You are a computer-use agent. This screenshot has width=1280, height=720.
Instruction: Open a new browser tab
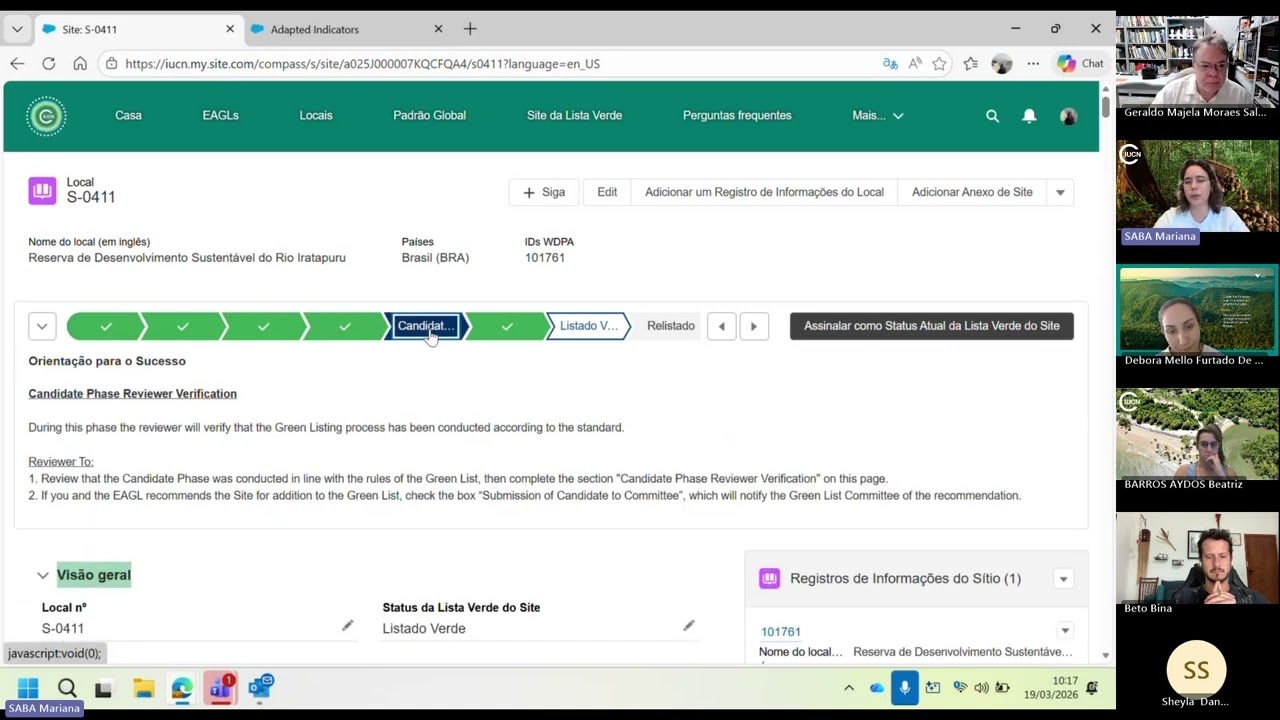click(470, 29)
